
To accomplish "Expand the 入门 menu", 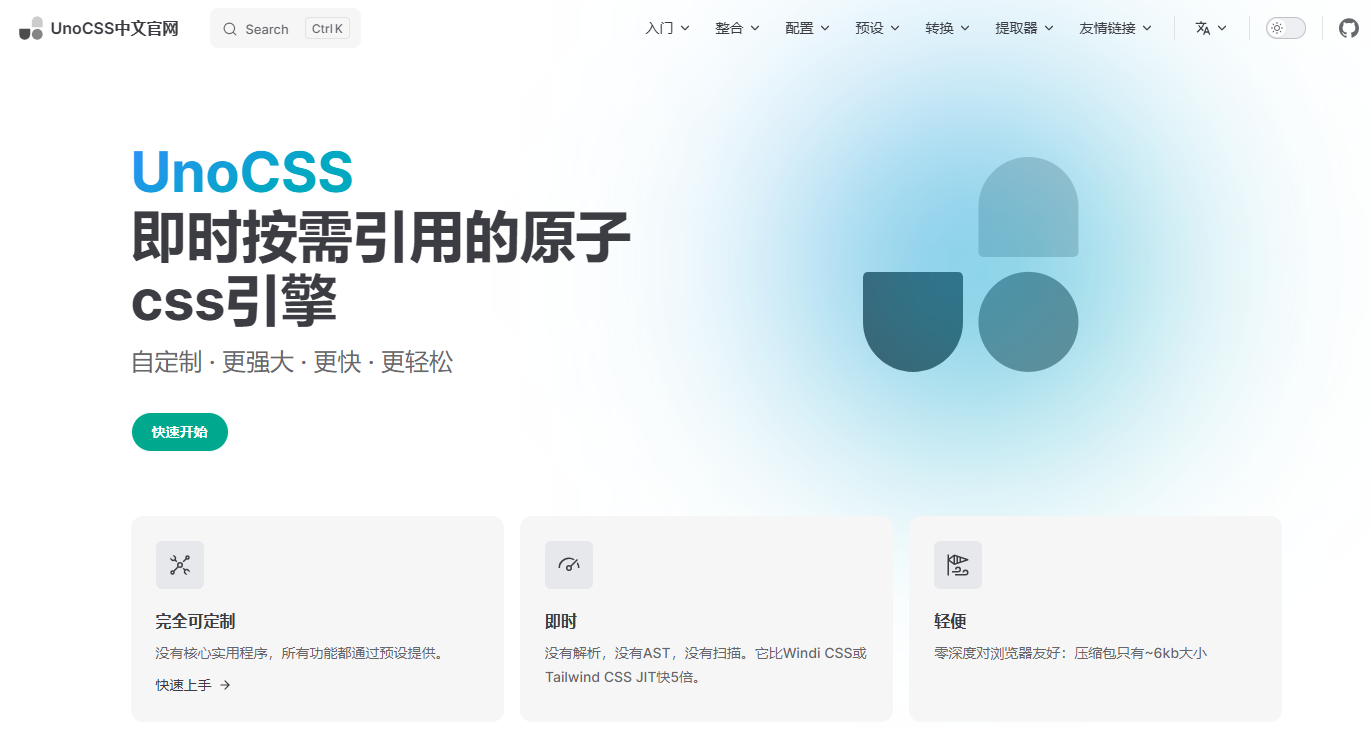I will tap(667, 28).
